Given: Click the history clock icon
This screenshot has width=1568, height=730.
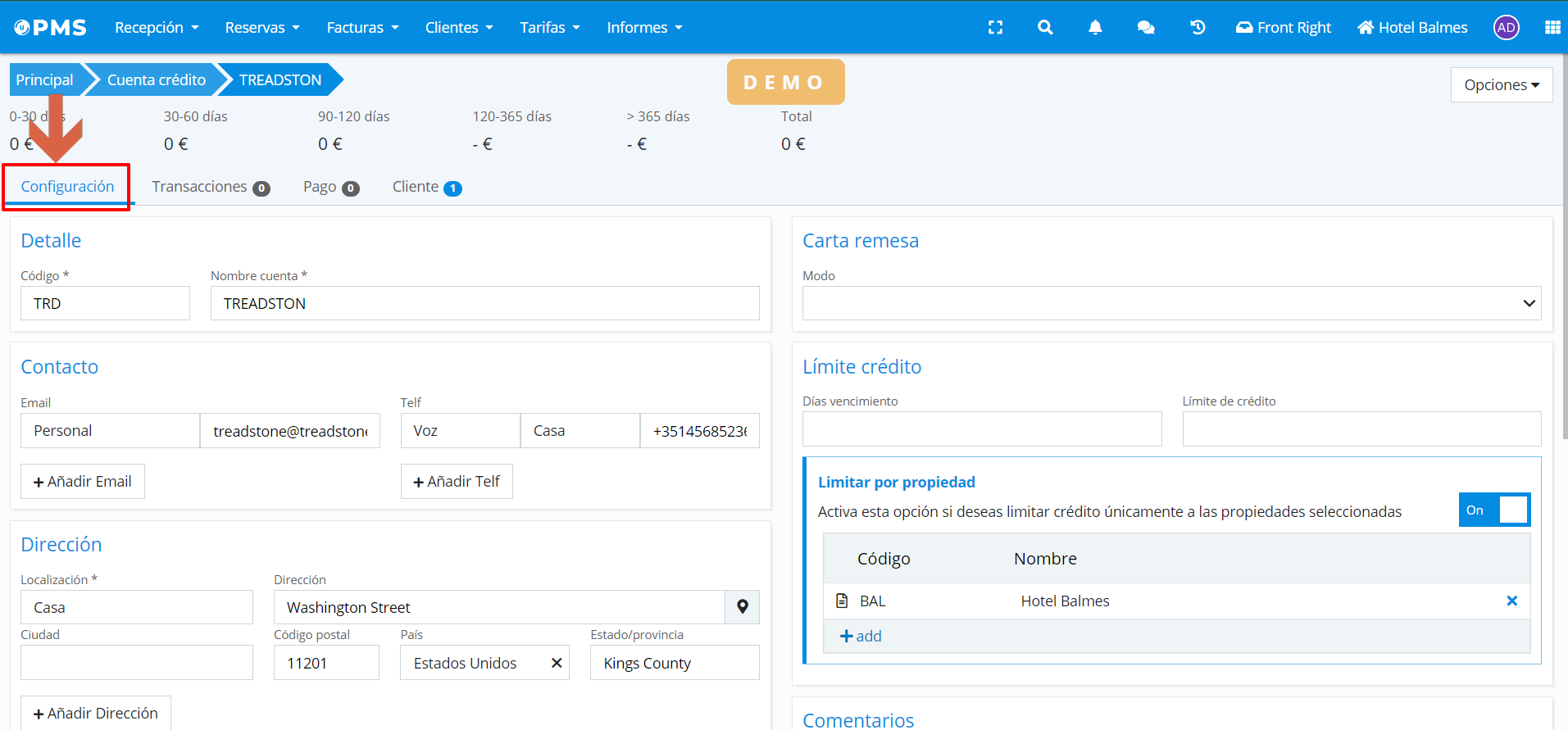Looking at the screenshot, I should tap(1198, 27).
